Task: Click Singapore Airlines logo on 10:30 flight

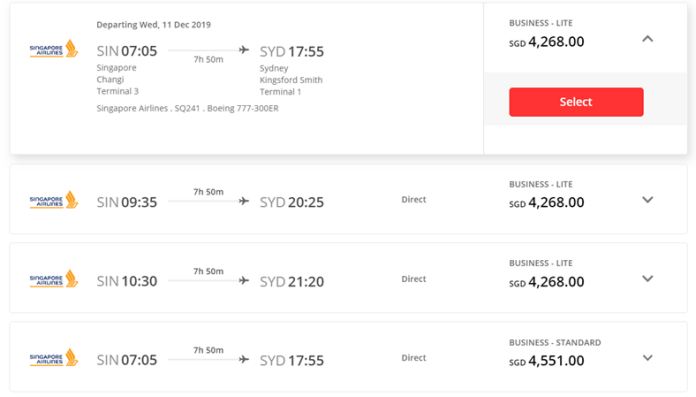Action: point(54,279)
